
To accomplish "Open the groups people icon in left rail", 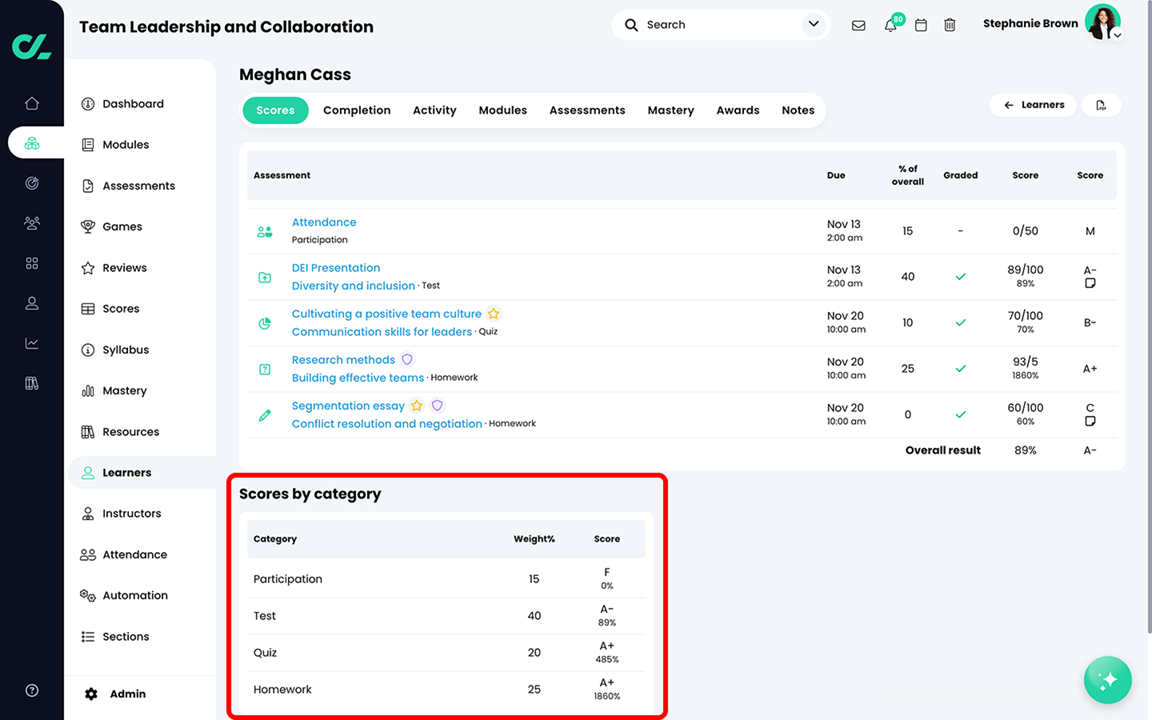I will [32, 223].
